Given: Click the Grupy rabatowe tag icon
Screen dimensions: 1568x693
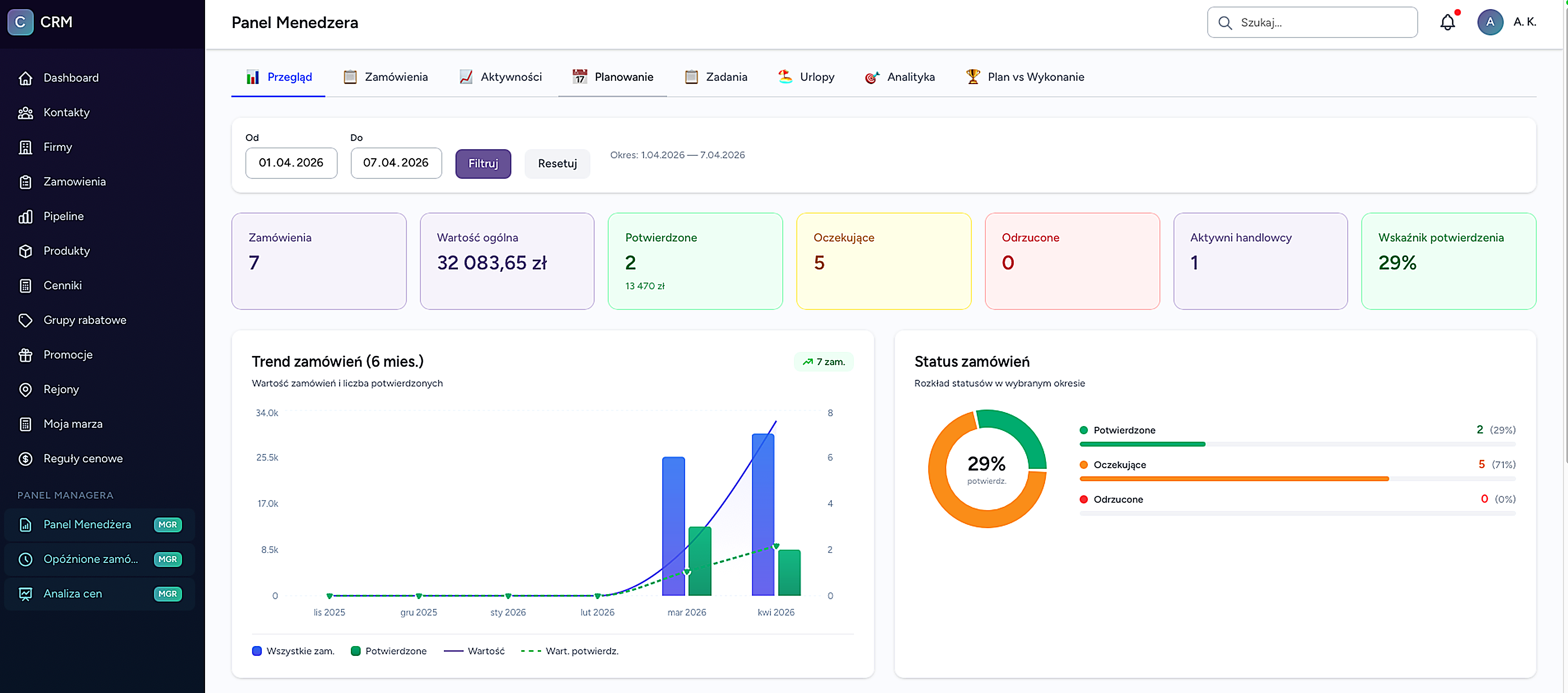Looking at the screenshot, I should [26, 320].
